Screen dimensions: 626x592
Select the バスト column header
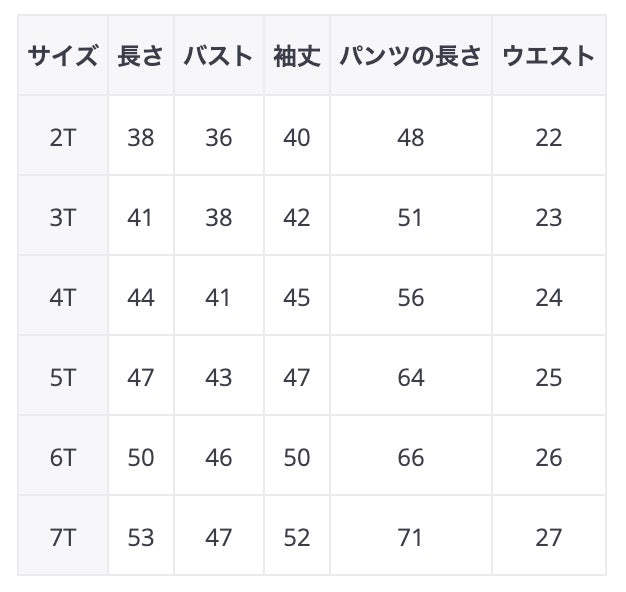[x=219, y=56]
